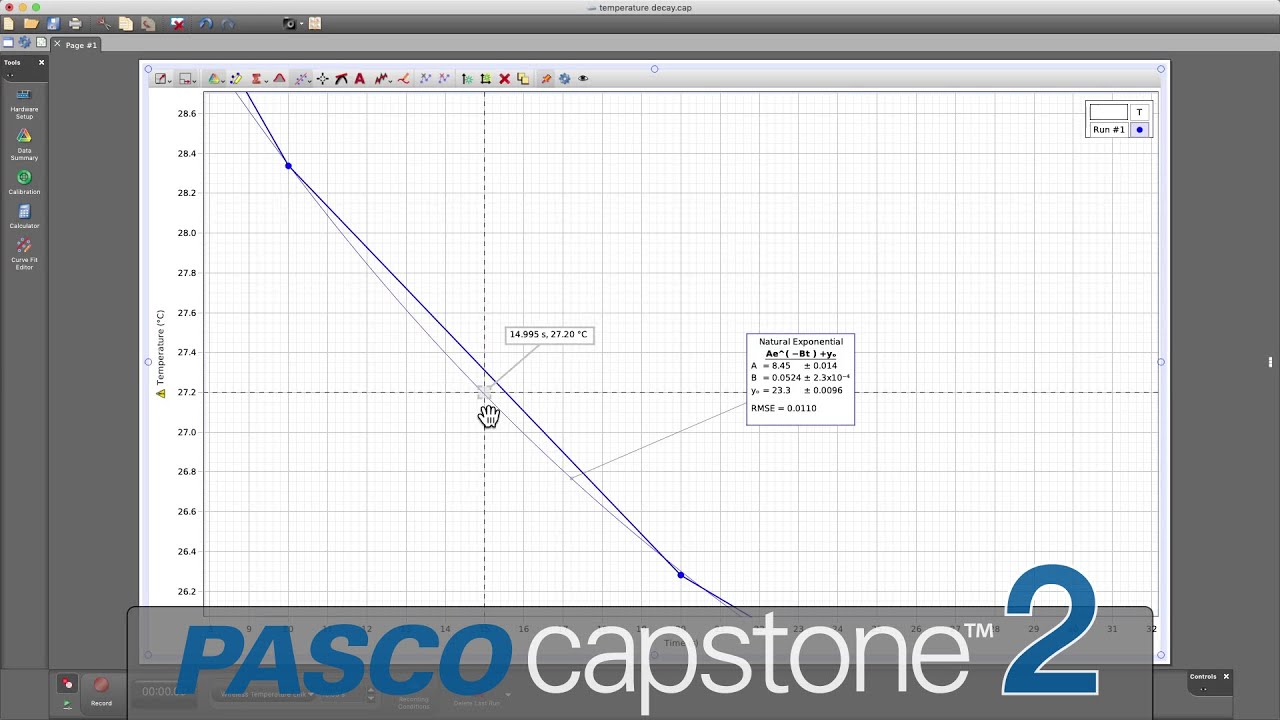The image size is (1280, 720).
Task: Expand scale-to-fit options arrow
Action: click(x=169, y=80)
